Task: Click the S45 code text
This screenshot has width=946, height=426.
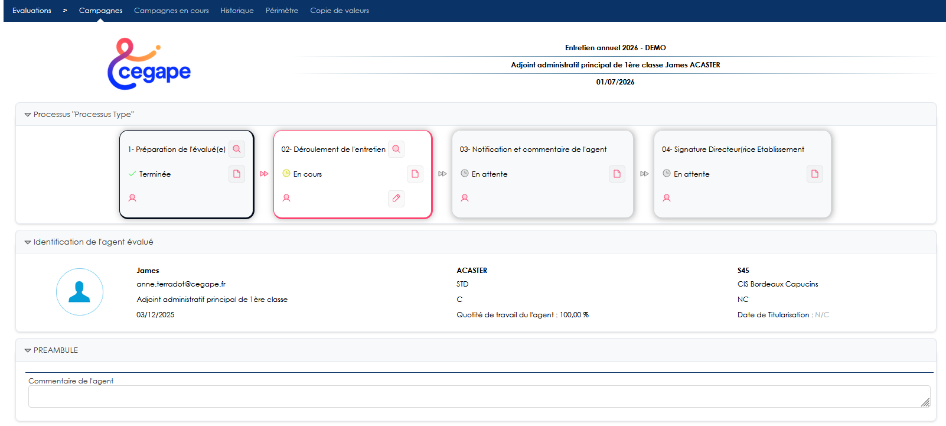Action: (x=743, y=270)
